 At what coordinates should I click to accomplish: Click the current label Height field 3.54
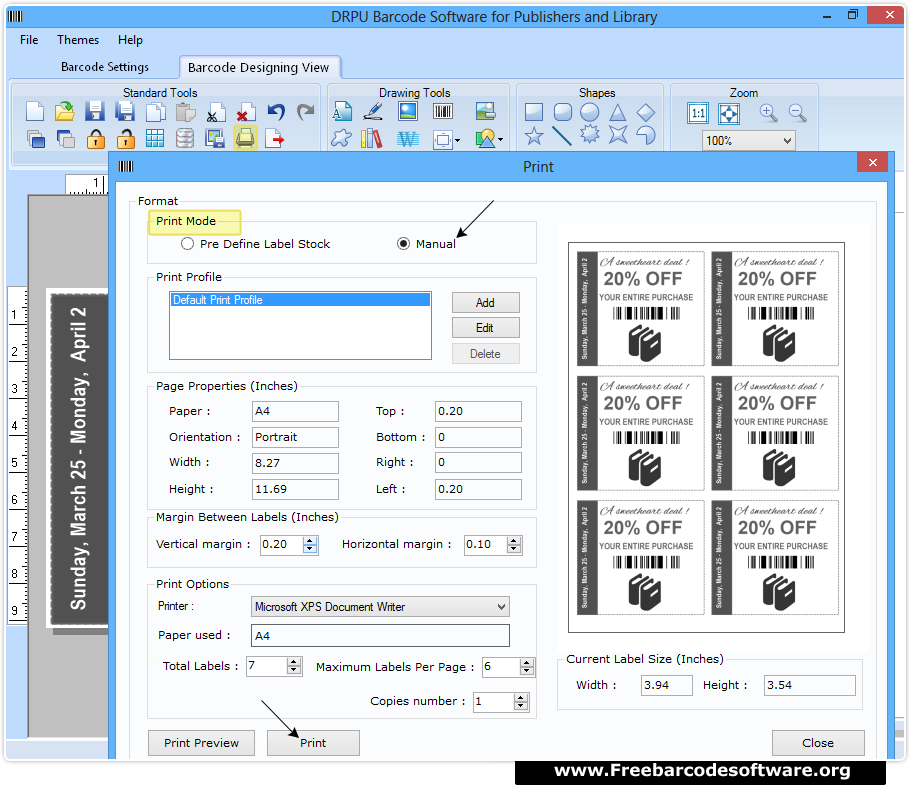810,685
